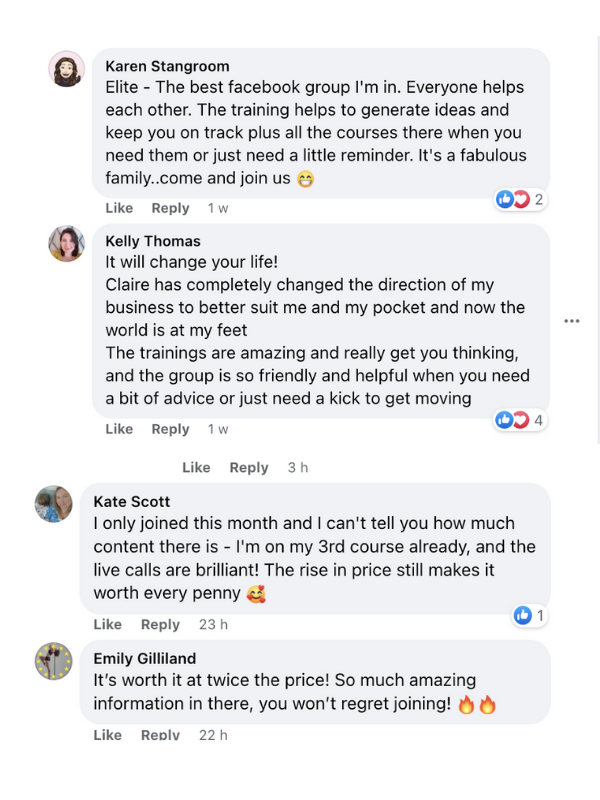The width and height of the screenshot is (600, 800).
Task: Like Karen Stangroom's comment
Action: [x=119, y=208]
